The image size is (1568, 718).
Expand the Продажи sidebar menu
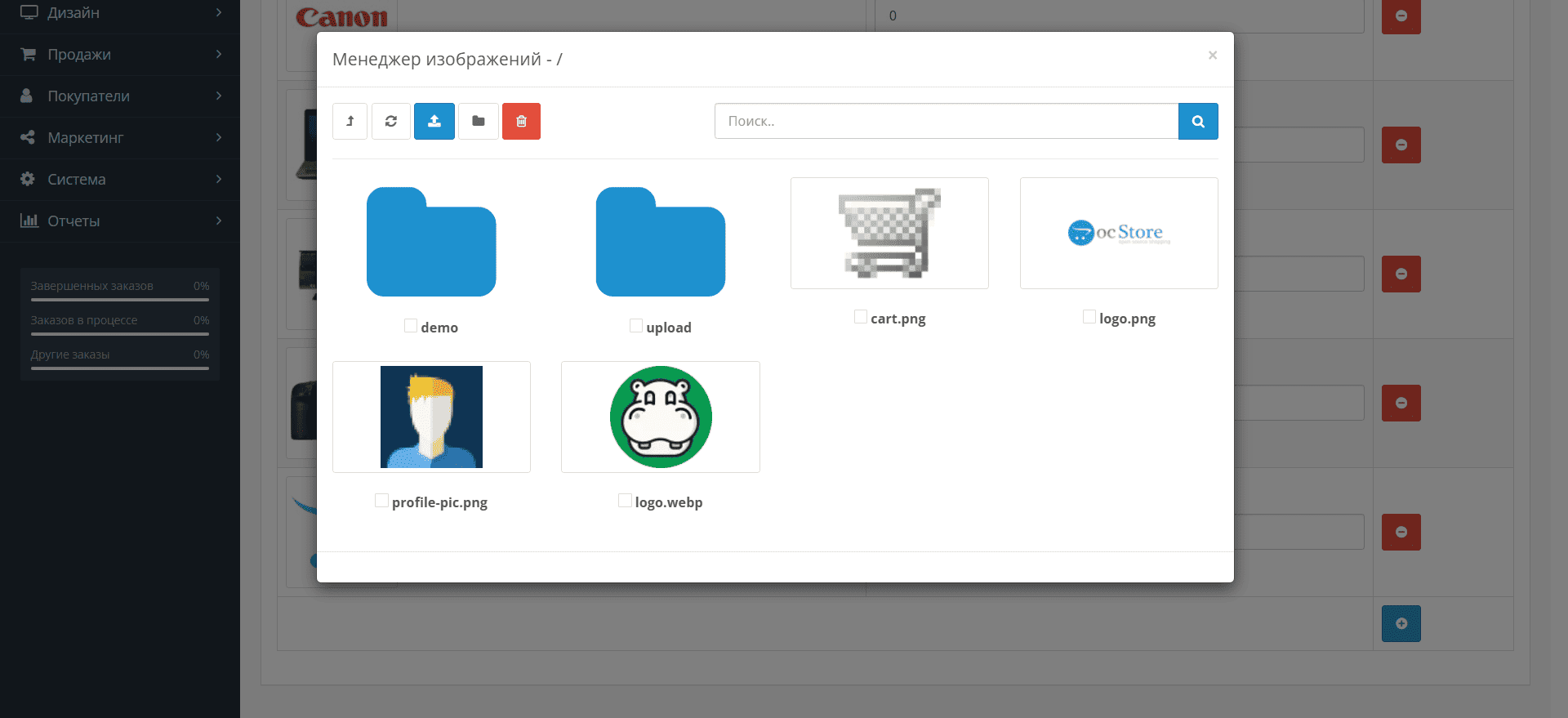point(120,55)
